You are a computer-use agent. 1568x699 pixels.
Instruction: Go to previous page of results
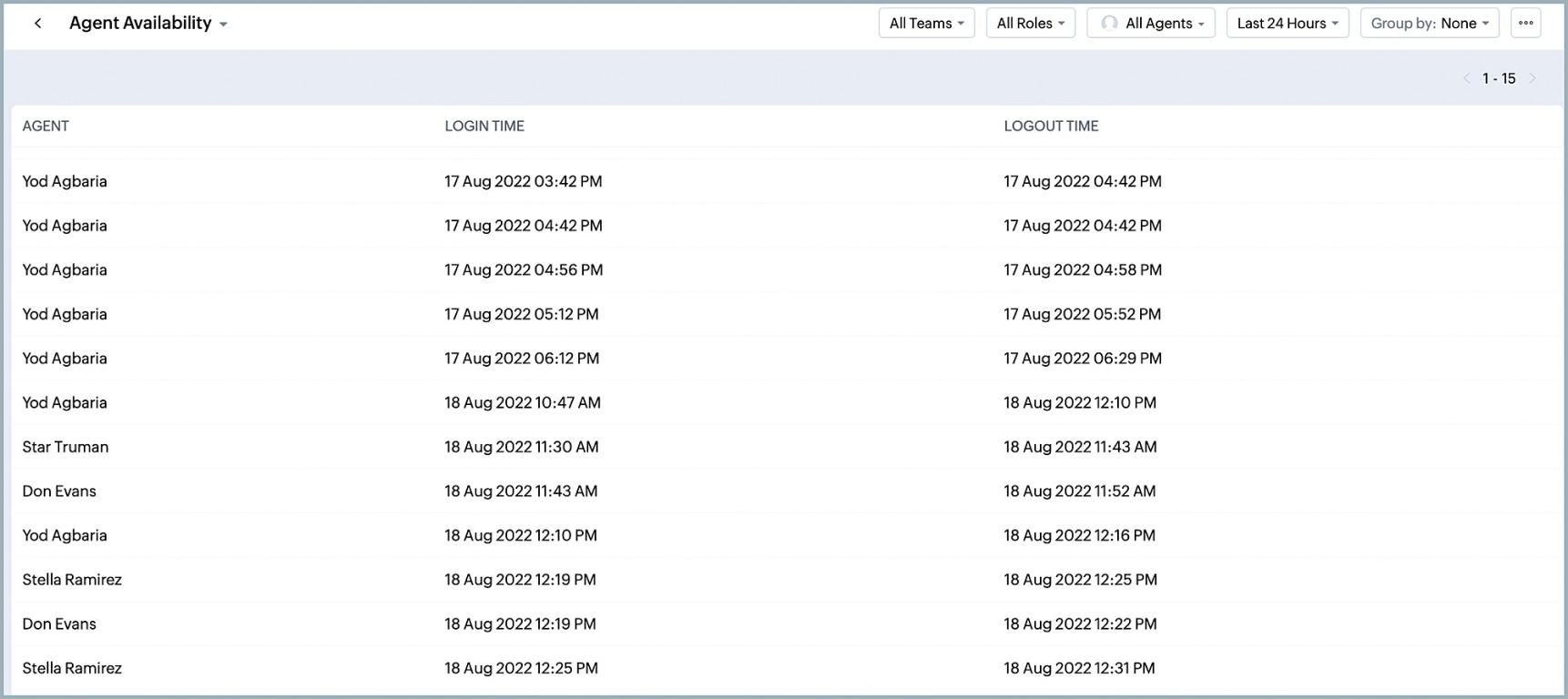[1466, 78]
